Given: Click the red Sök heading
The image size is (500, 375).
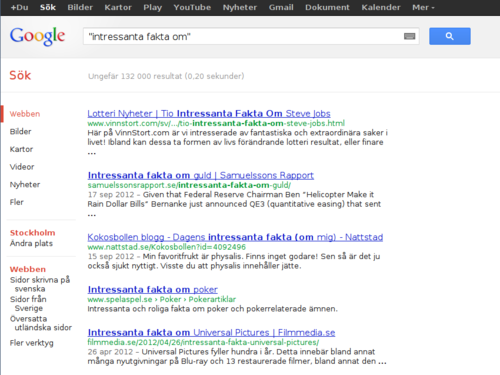Looking at the screenshot, I should [20, 75].
